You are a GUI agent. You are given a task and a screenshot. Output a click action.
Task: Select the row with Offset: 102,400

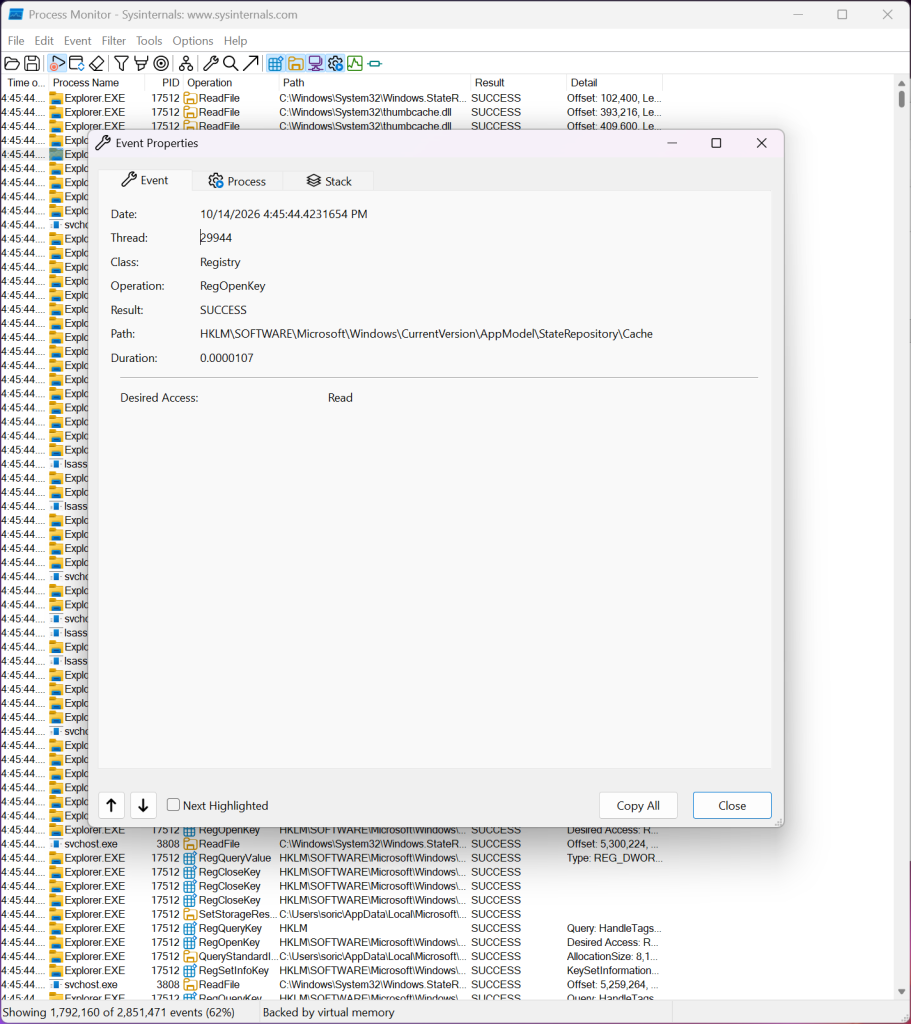click(x=332, y=98)
